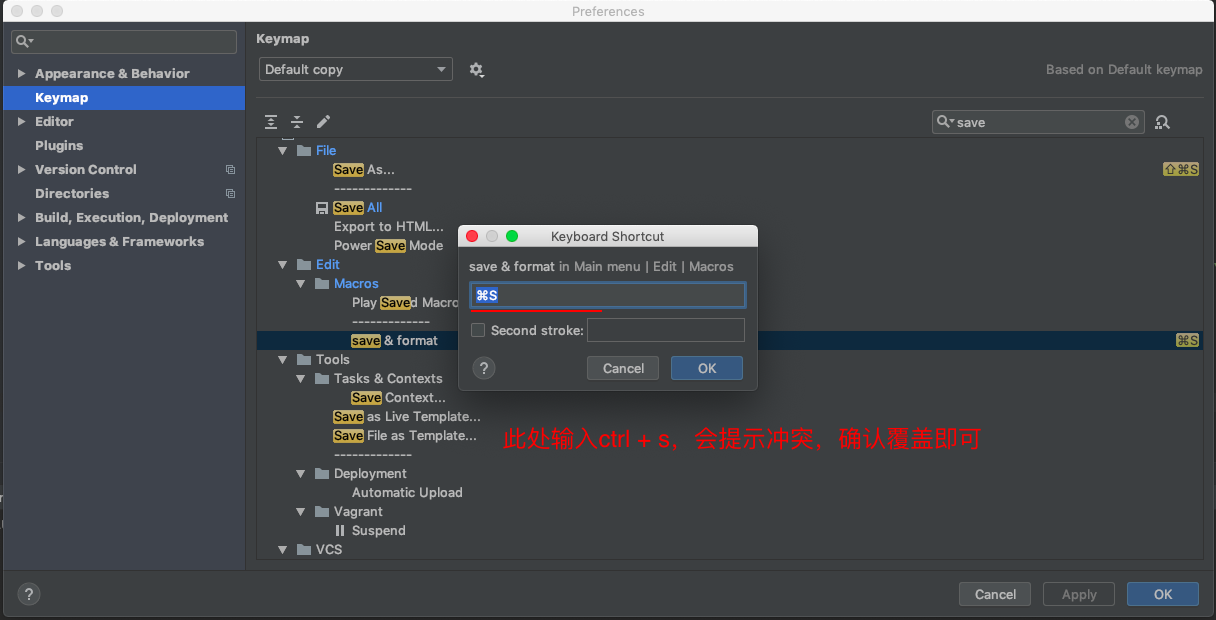This screenshot has height=620, width=1216.
Task: Click the Collapse All icon in keymap toolbar
Action: coord(297,122)
